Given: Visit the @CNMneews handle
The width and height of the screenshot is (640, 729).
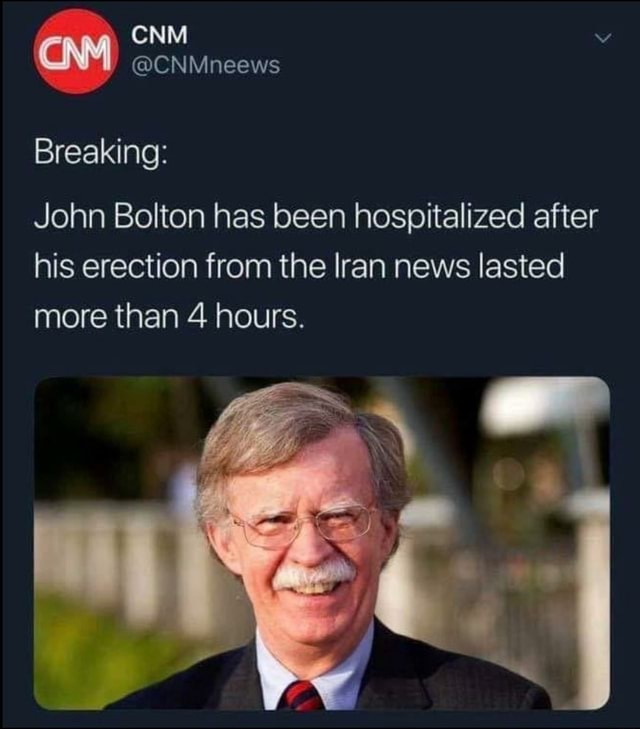Looking at the screenshot, I should 206,65.
